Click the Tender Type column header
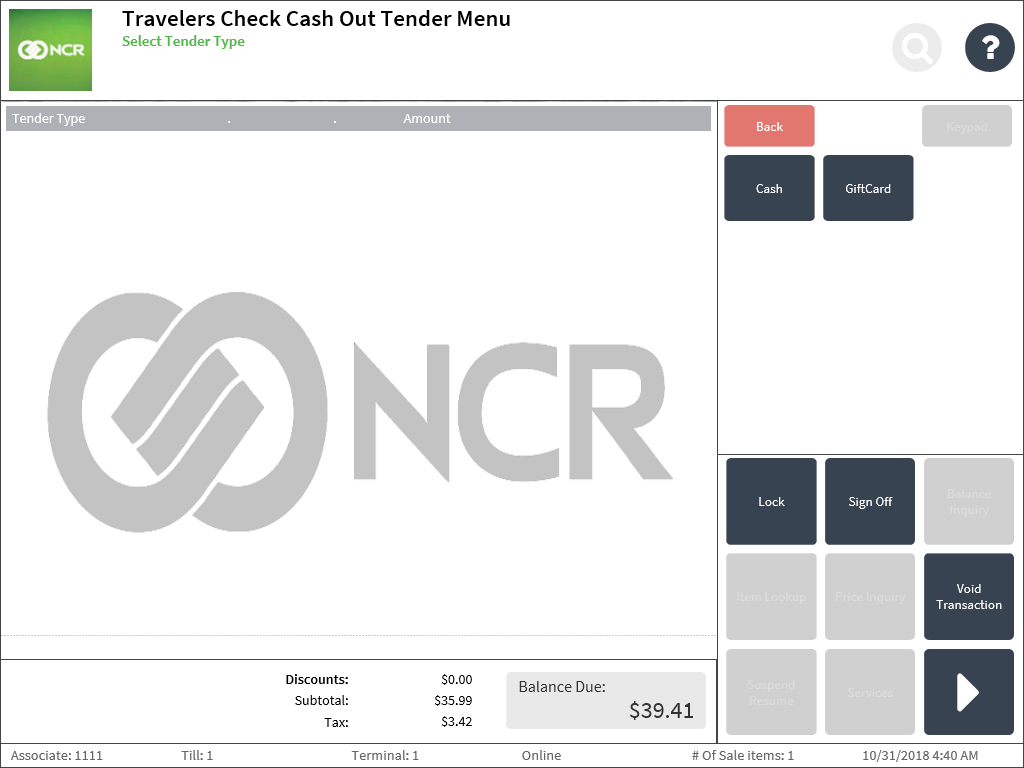The image size is (1024, 768). pos(49,119)
